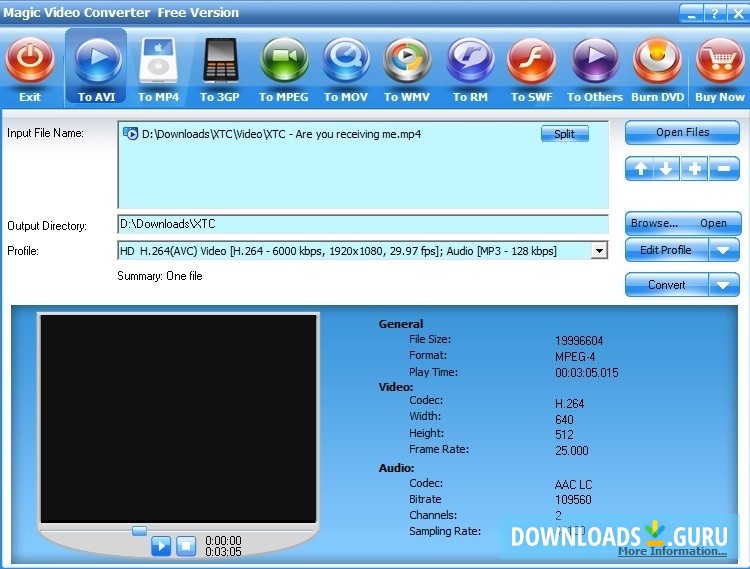
Task: Pick the To MOV QuickTime icon
Action: [345, 61]
